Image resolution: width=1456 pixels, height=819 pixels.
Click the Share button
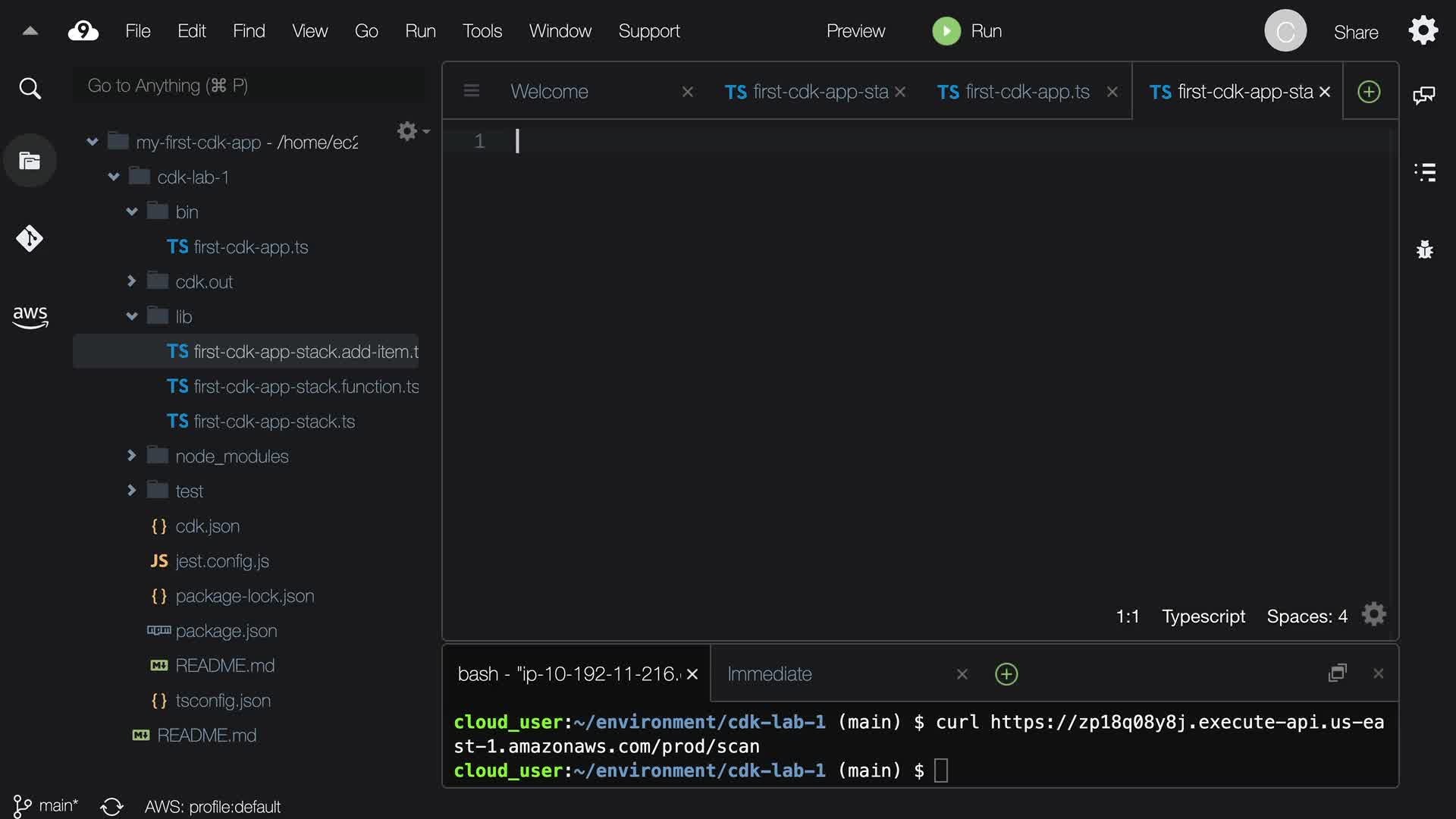click(x=1355, y=32)
